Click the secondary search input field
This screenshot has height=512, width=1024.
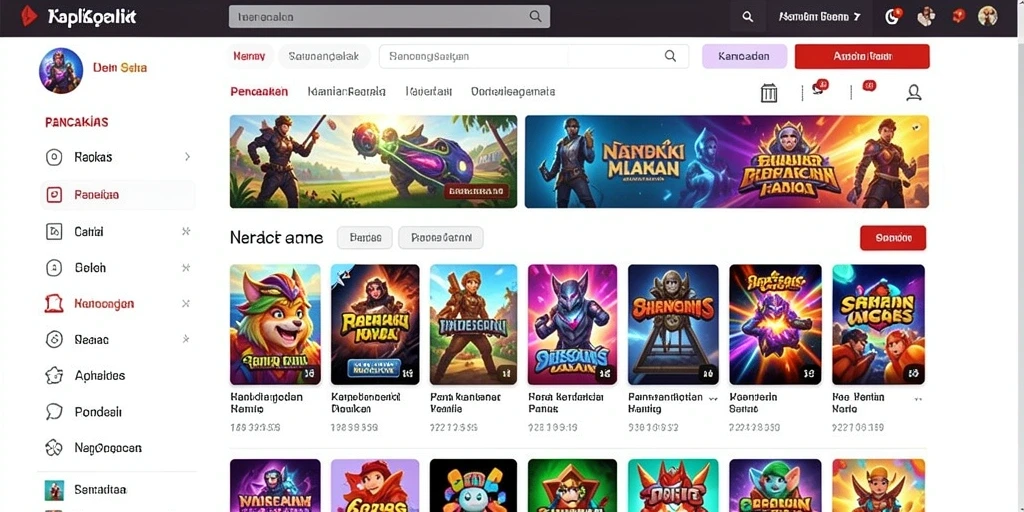(x=534, y=56)
